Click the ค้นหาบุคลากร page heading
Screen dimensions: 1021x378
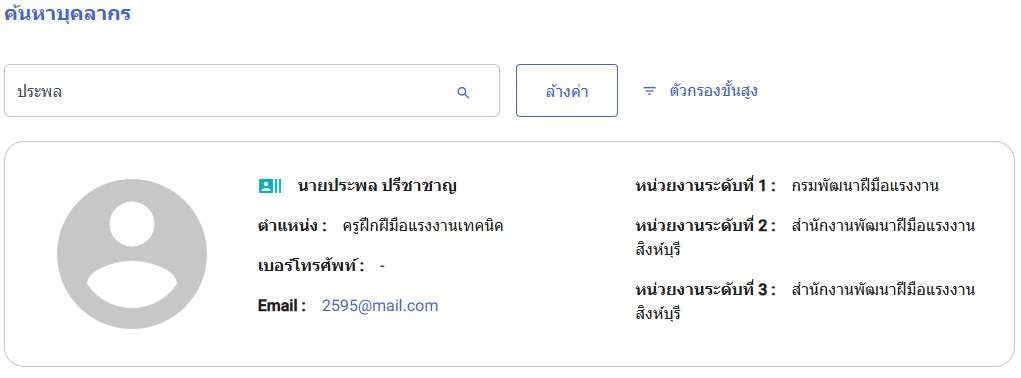pos(67,13)
